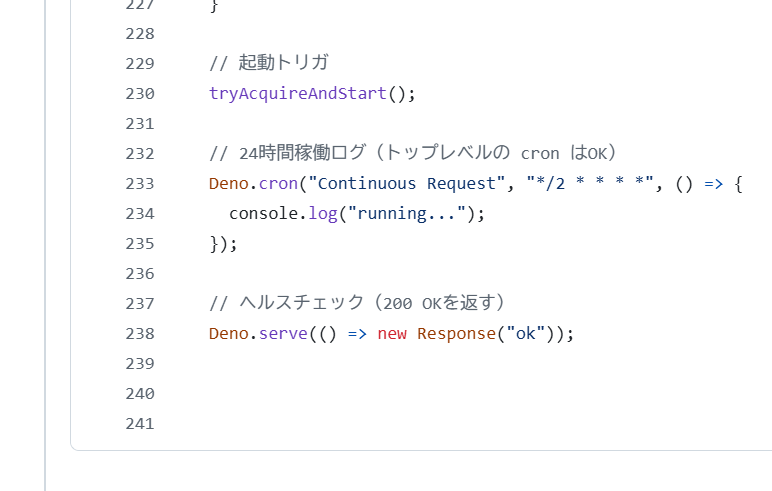This screenshot has height=491, width=772.
Task: Click the closing '});' on line 235
Action: (223, 244)
